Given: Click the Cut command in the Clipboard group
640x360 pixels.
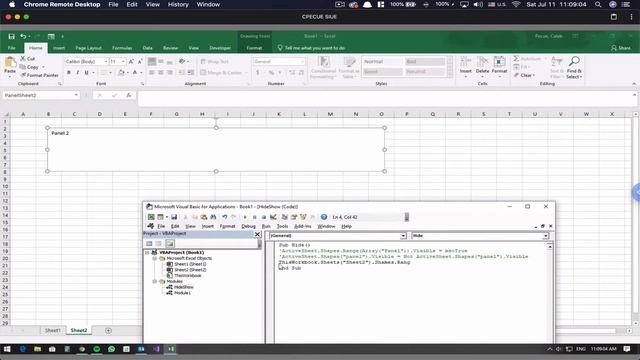Looking at the screenshot, I should pyautogui.click(x=28, y=59).
